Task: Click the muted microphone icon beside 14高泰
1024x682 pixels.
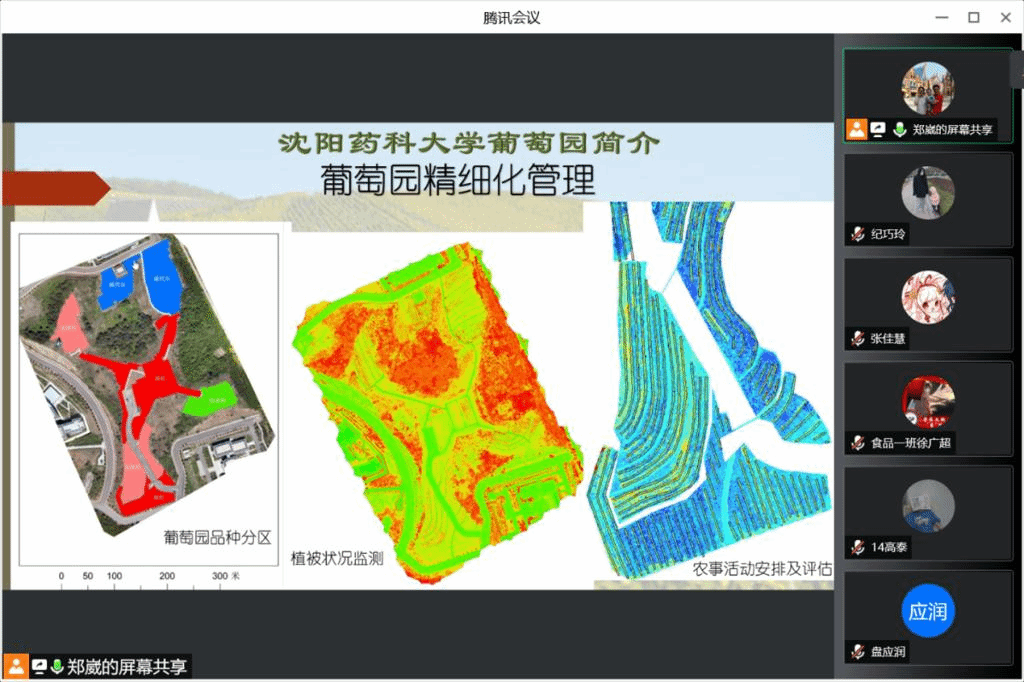Action: coord(857,547)
